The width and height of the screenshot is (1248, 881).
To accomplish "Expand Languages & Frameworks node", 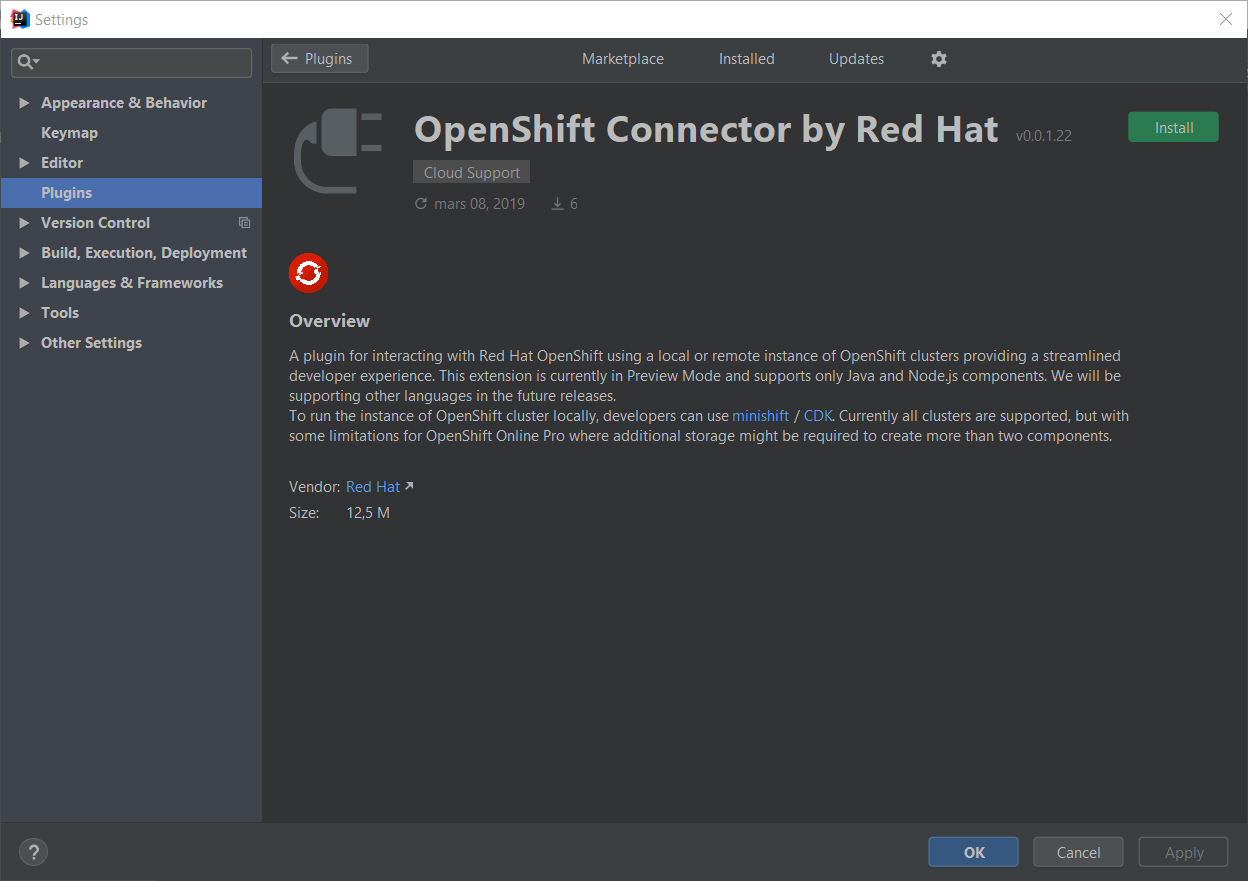I will pyautogui.click(x=24, y=283).
